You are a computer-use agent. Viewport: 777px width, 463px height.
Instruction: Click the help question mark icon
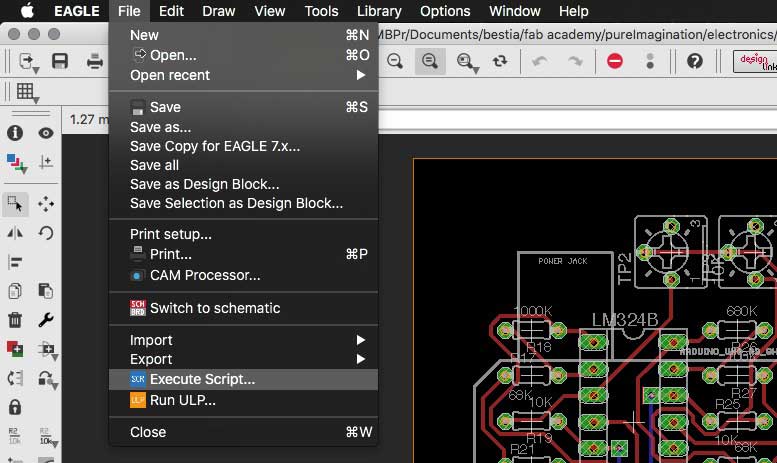695,61
